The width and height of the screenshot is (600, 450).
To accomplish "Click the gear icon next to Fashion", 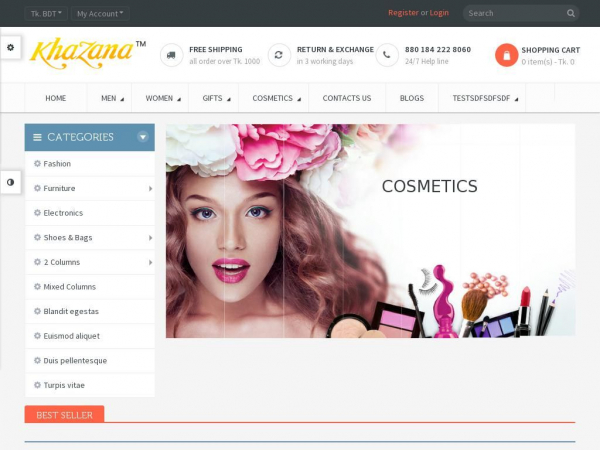I will click(x=37, y=164).
